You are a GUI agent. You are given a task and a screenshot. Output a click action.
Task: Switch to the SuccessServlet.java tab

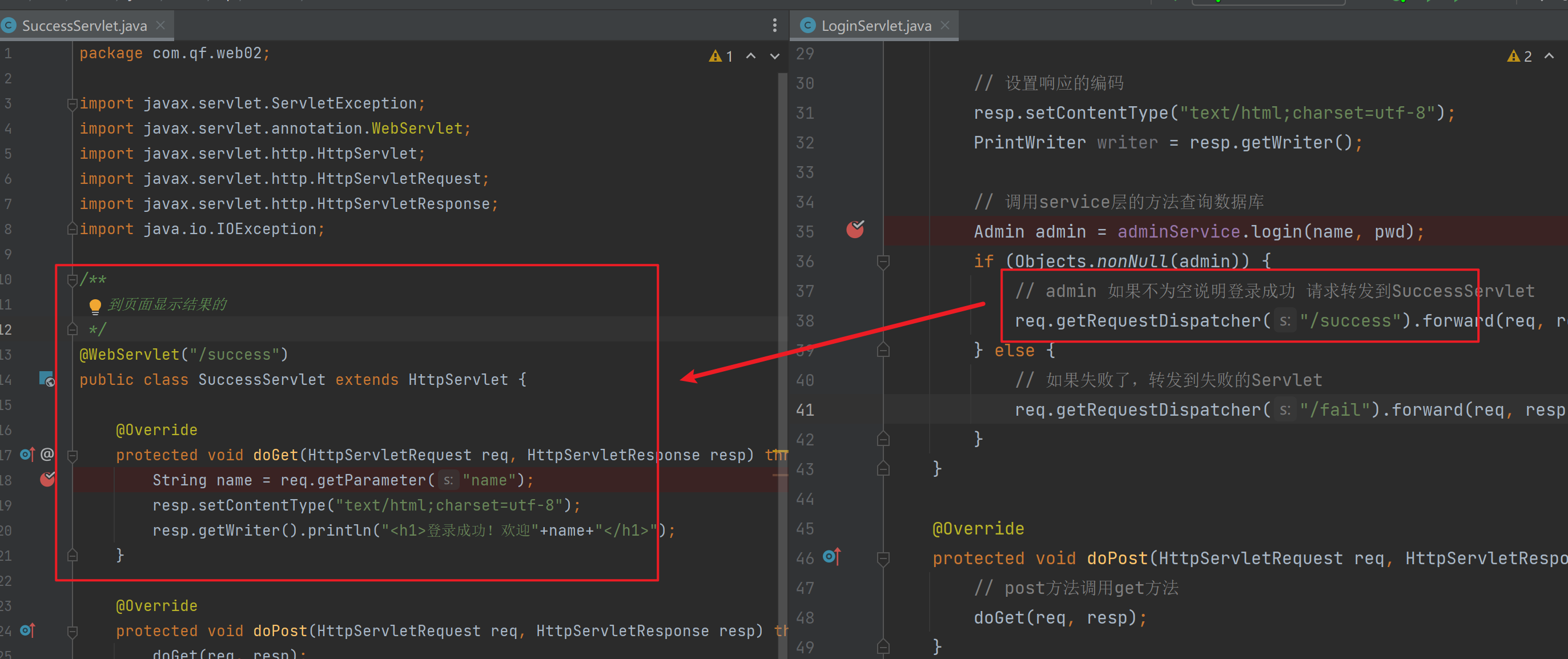(84, 26)
